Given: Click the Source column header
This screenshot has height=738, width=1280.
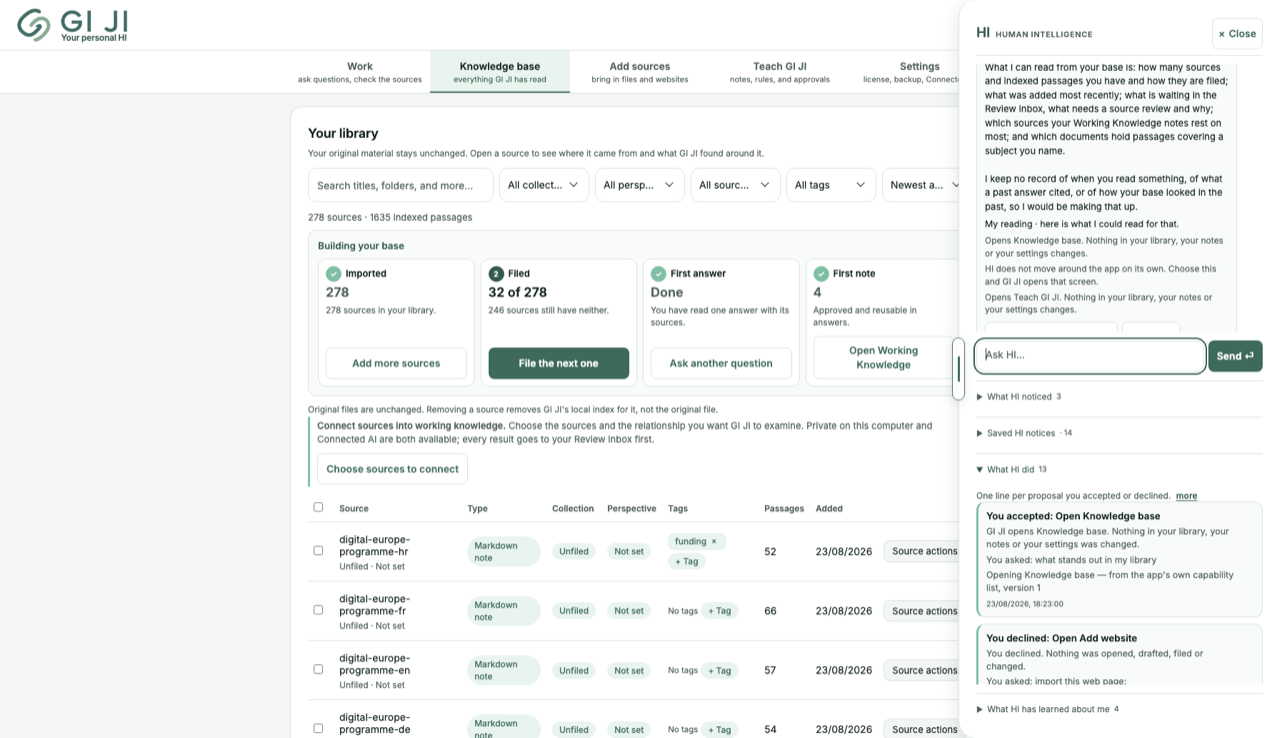Looking at the screenshot, I should pos(354,508).
